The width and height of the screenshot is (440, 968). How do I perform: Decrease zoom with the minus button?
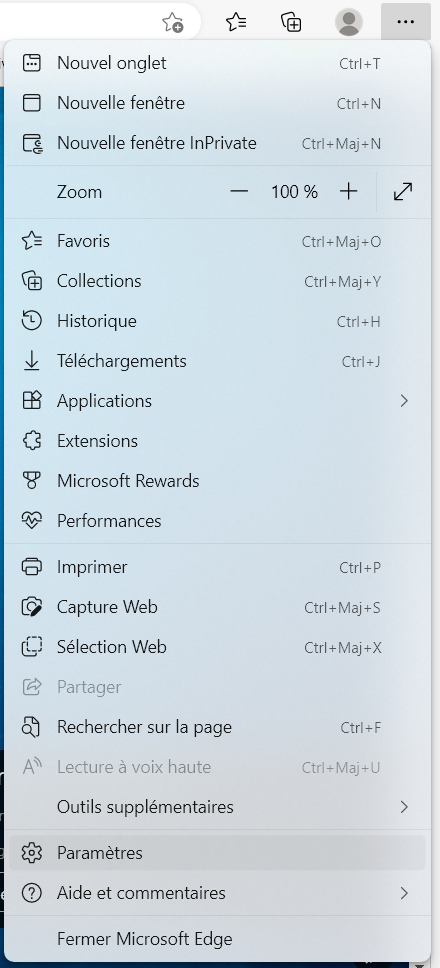239,192
